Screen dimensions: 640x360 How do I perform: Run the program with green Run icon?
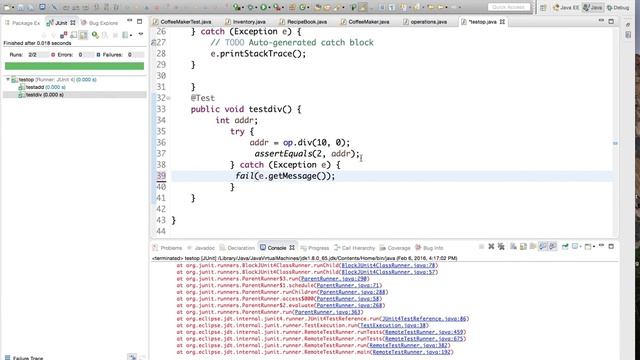pyautogui.click(x=264, y=7)
